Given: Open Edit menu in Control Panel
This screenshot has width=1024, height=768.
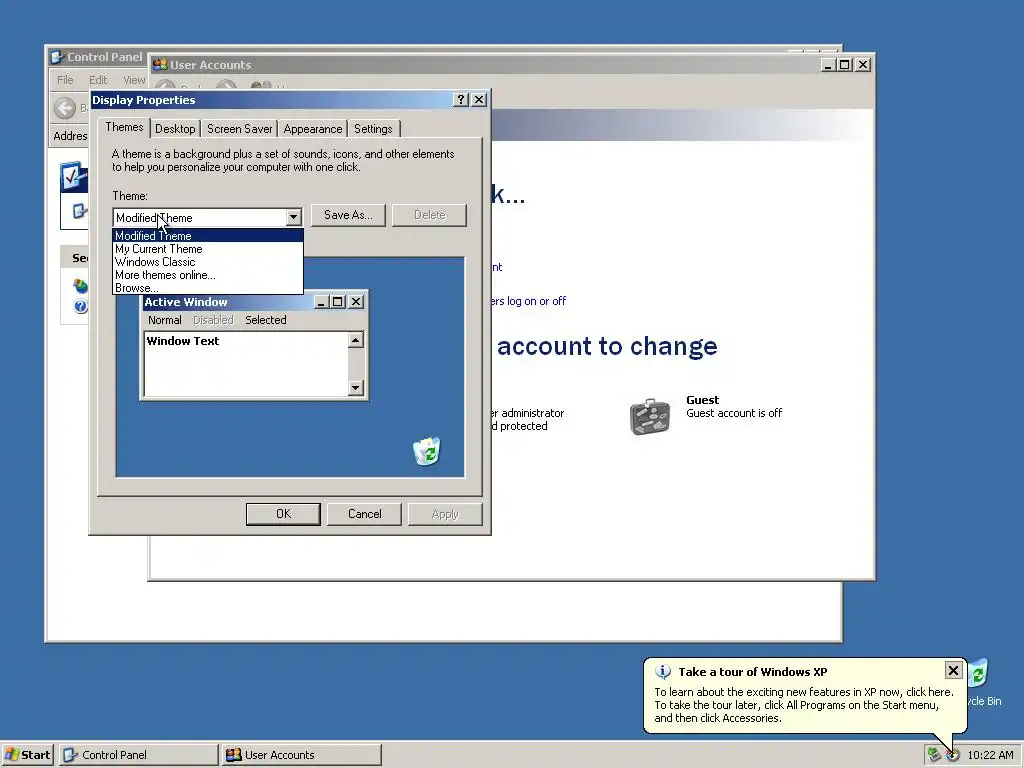Looking at the screenshot, I should click(98, 80).
